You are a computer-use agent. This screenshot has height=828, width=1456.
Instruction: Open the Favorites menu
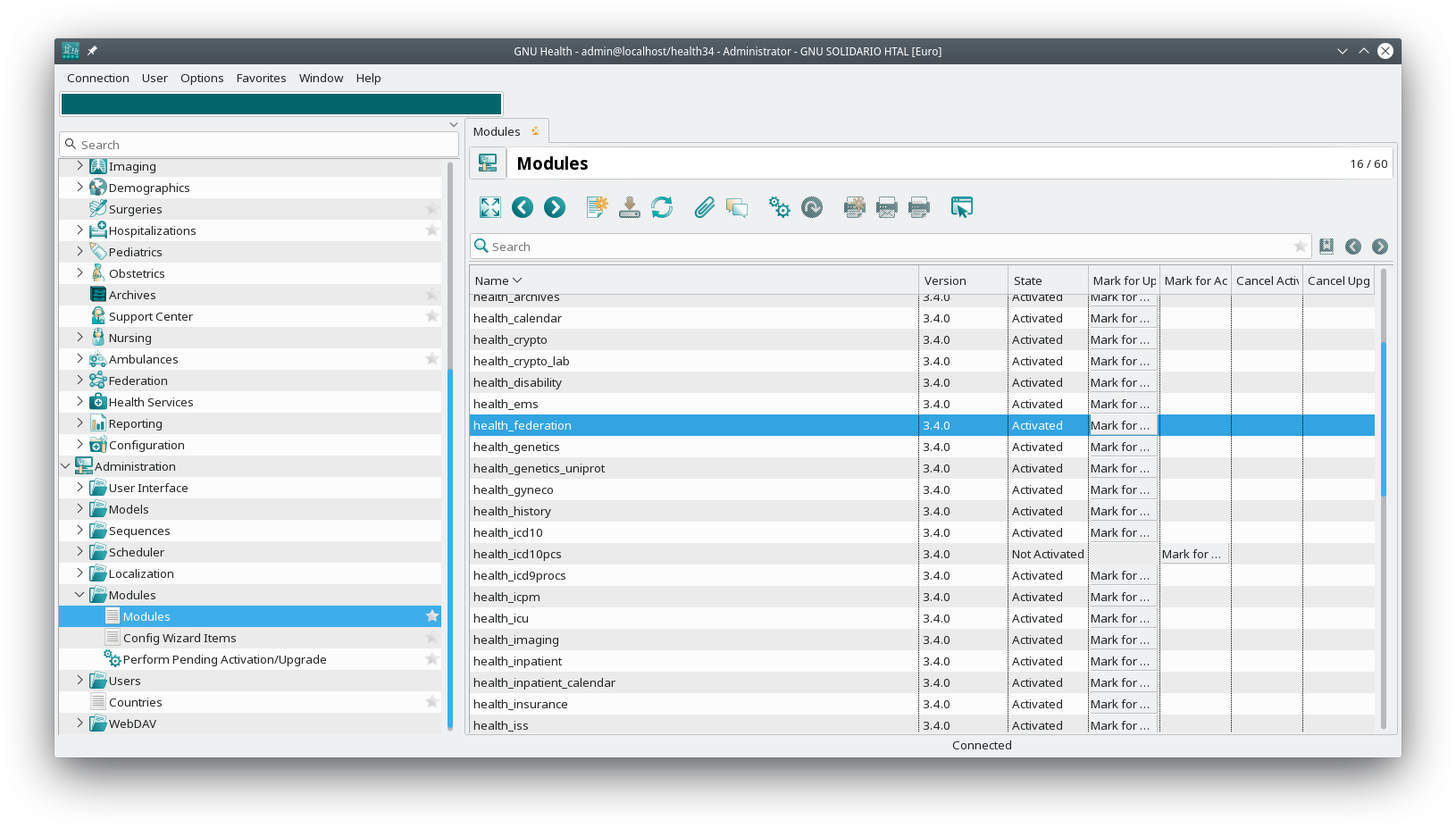261,78
